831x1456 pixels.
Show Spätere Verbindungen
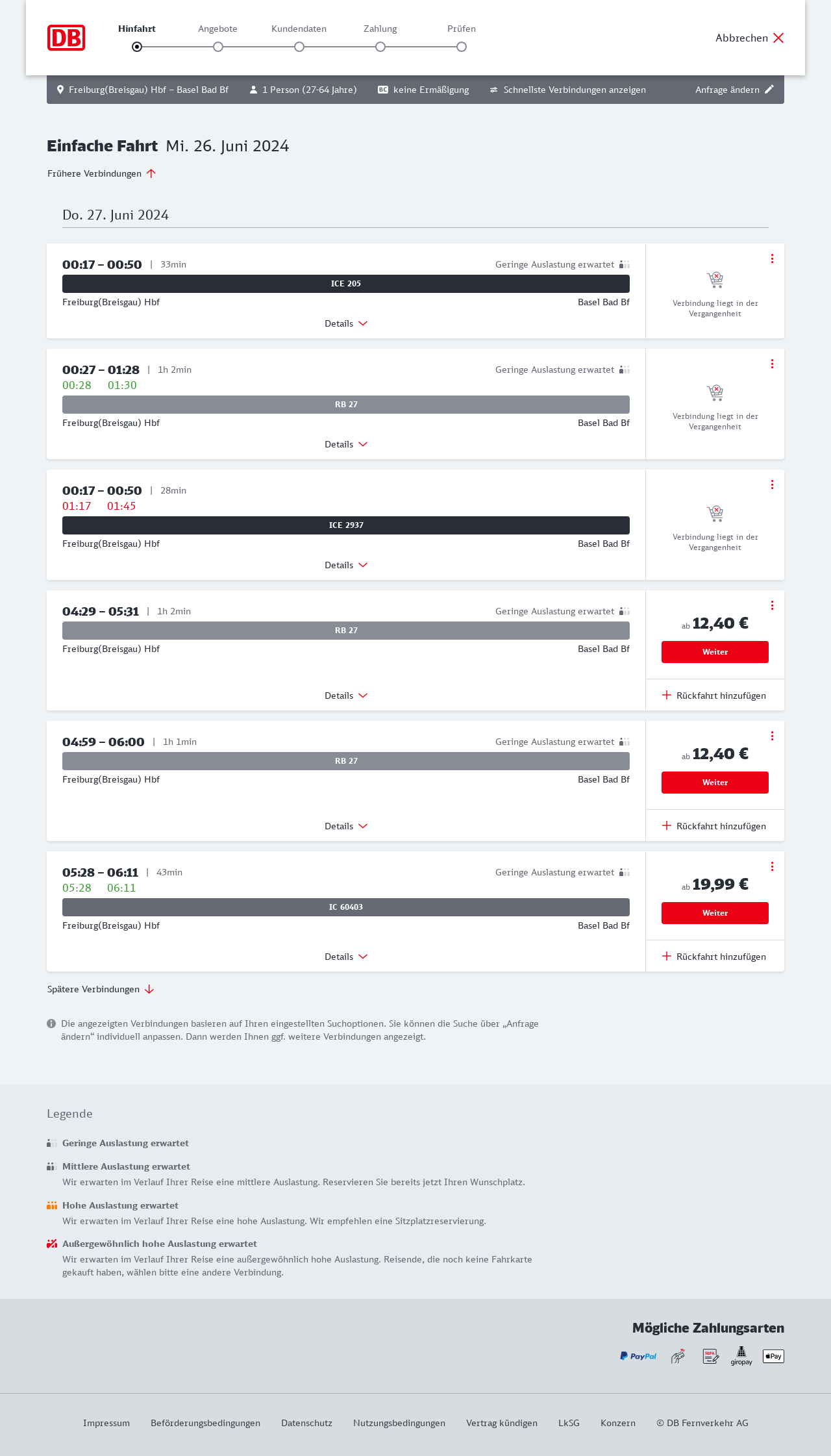click(x=101, y=989)
